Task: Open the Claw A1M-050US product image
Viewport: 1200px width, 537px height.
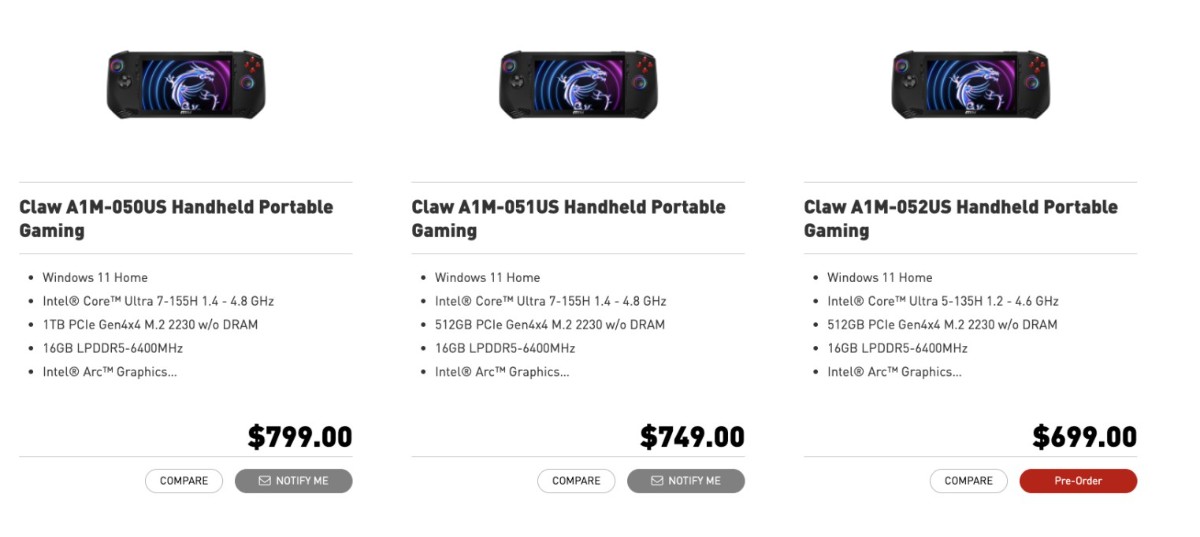Action: click(x=186, y=84)
